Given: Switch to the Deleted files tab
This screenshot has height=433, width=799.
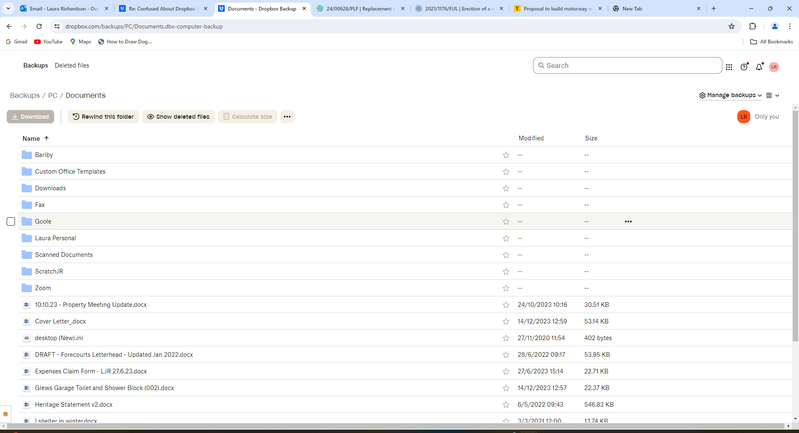Looking at the screenshot, I should pos(72,66).
